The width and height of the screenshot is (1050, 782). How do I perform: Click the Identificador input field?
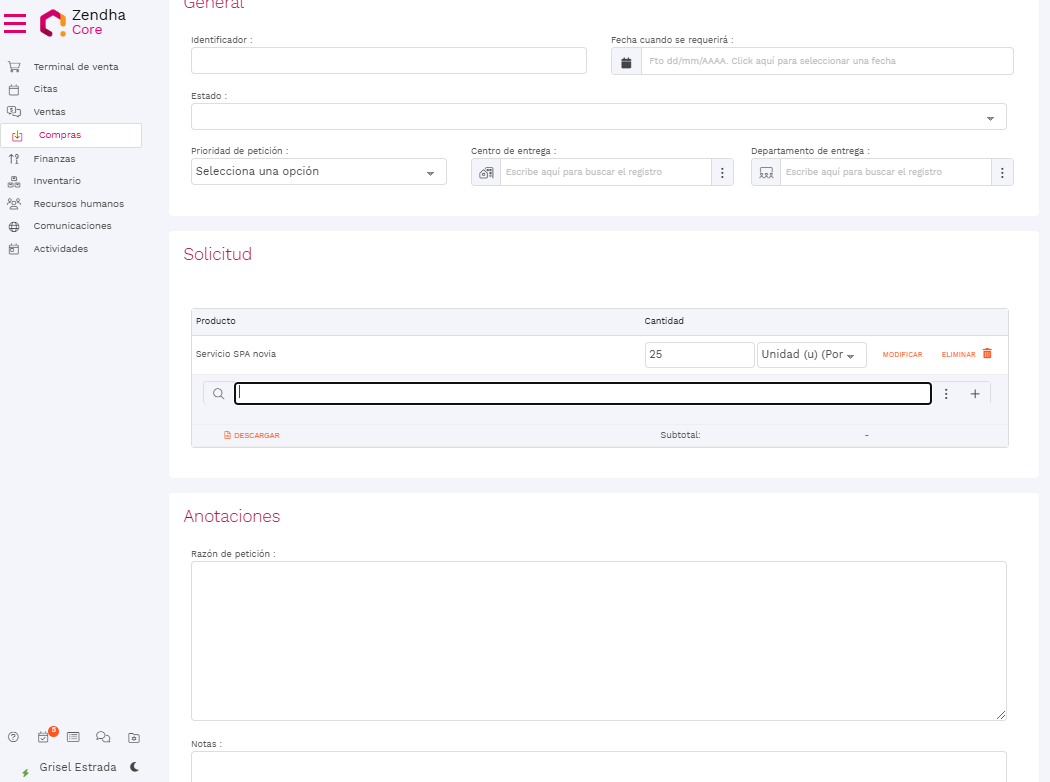pyautogui.click(x=388, y=61)
